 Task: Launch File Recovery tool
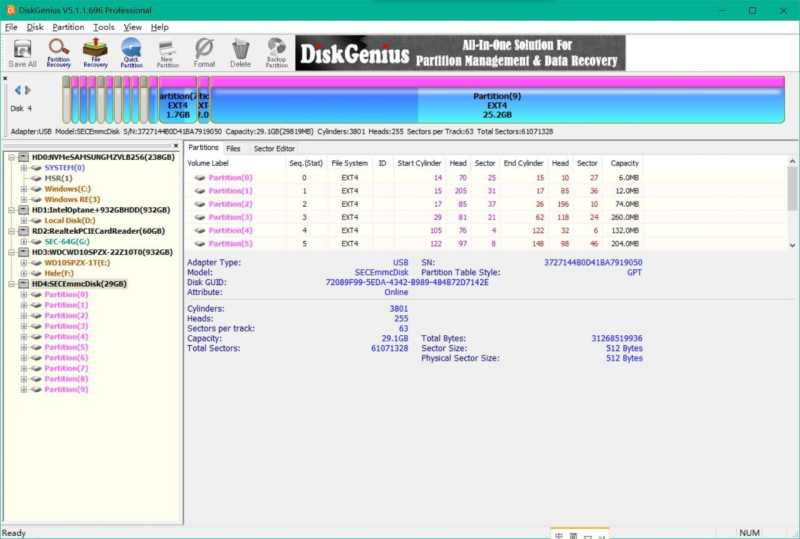(x=95, y=52)
